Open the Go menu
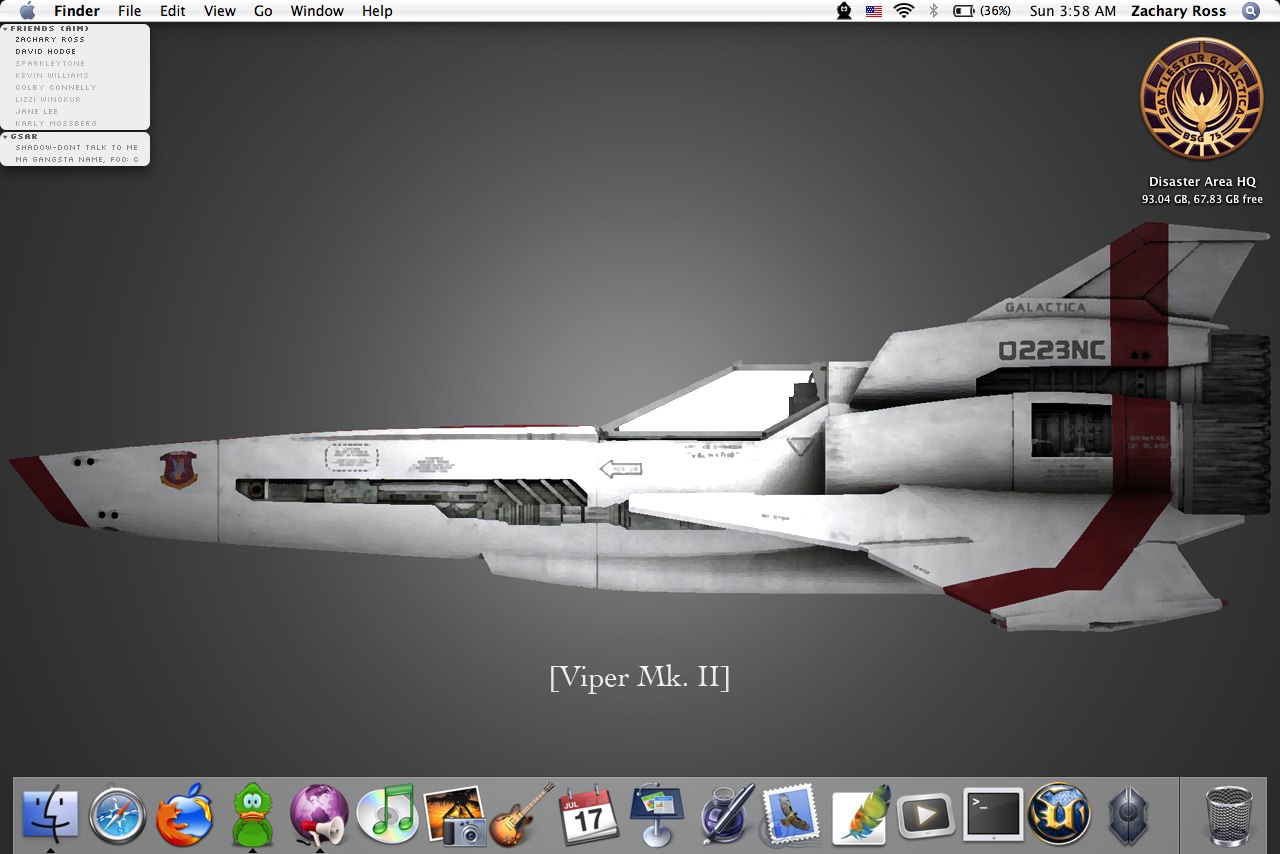The width and height of the screenshot is (1280, 854). pyautogui.click(x=263, y=11)
